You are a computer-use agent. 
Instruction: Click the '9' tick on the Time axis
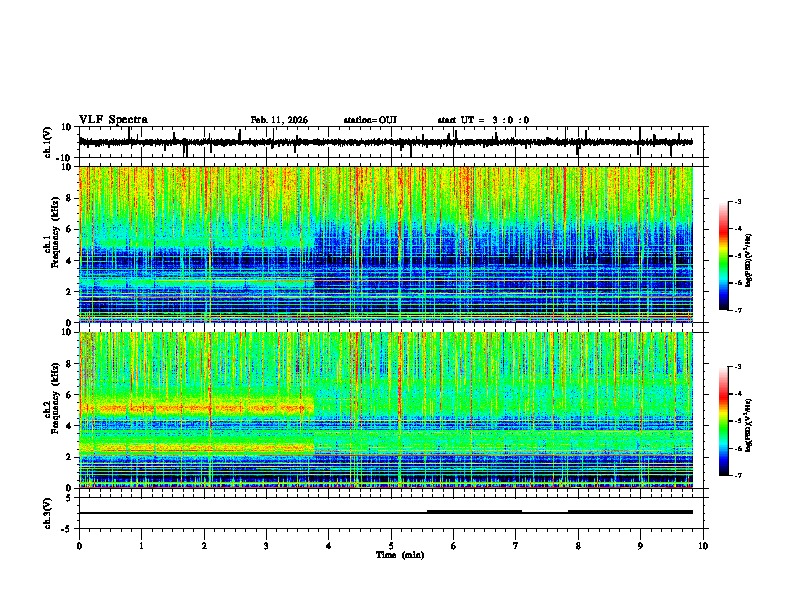tap(640, 546)
